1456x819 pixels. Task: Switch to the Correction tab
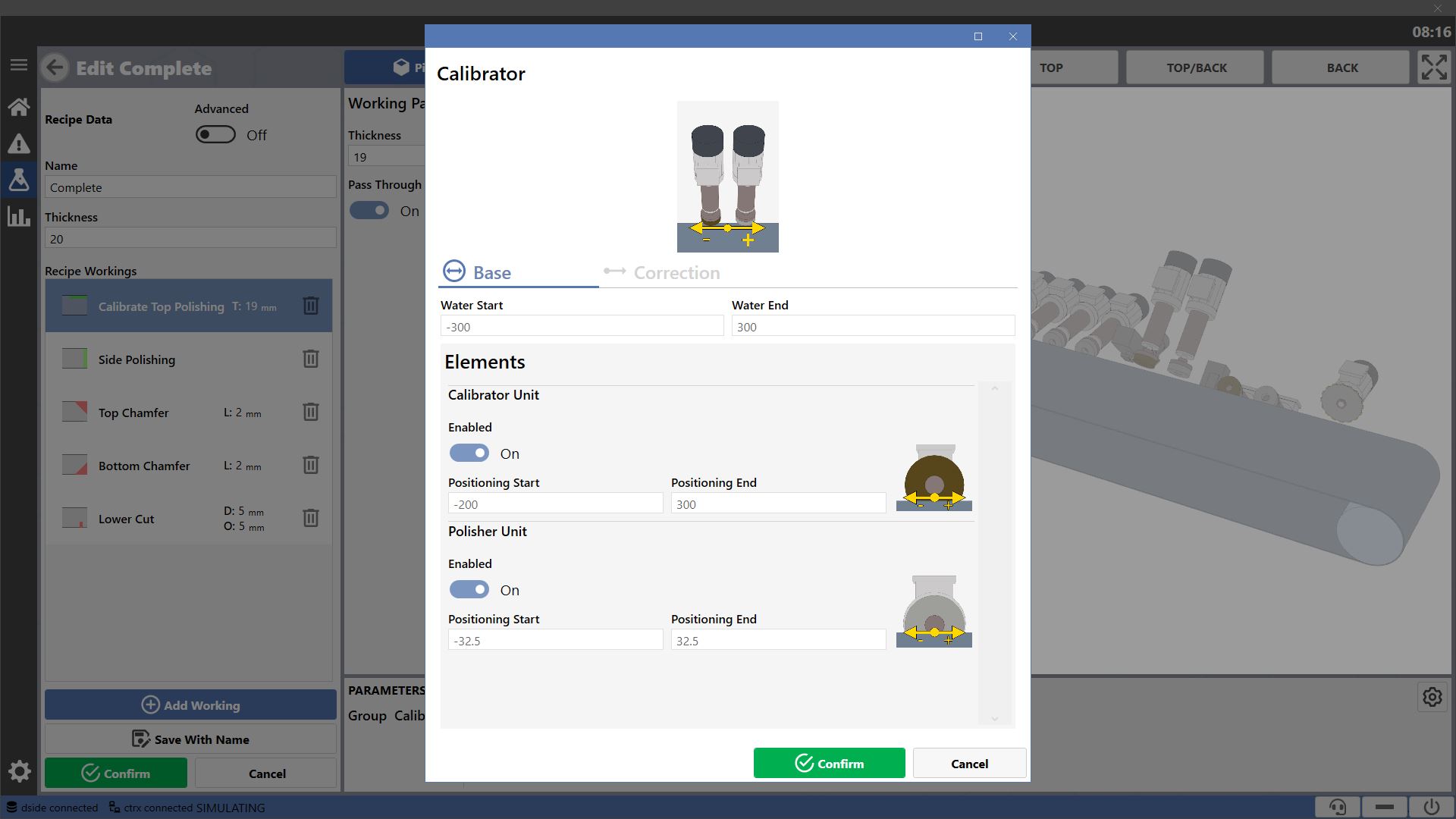click(662, 272)
